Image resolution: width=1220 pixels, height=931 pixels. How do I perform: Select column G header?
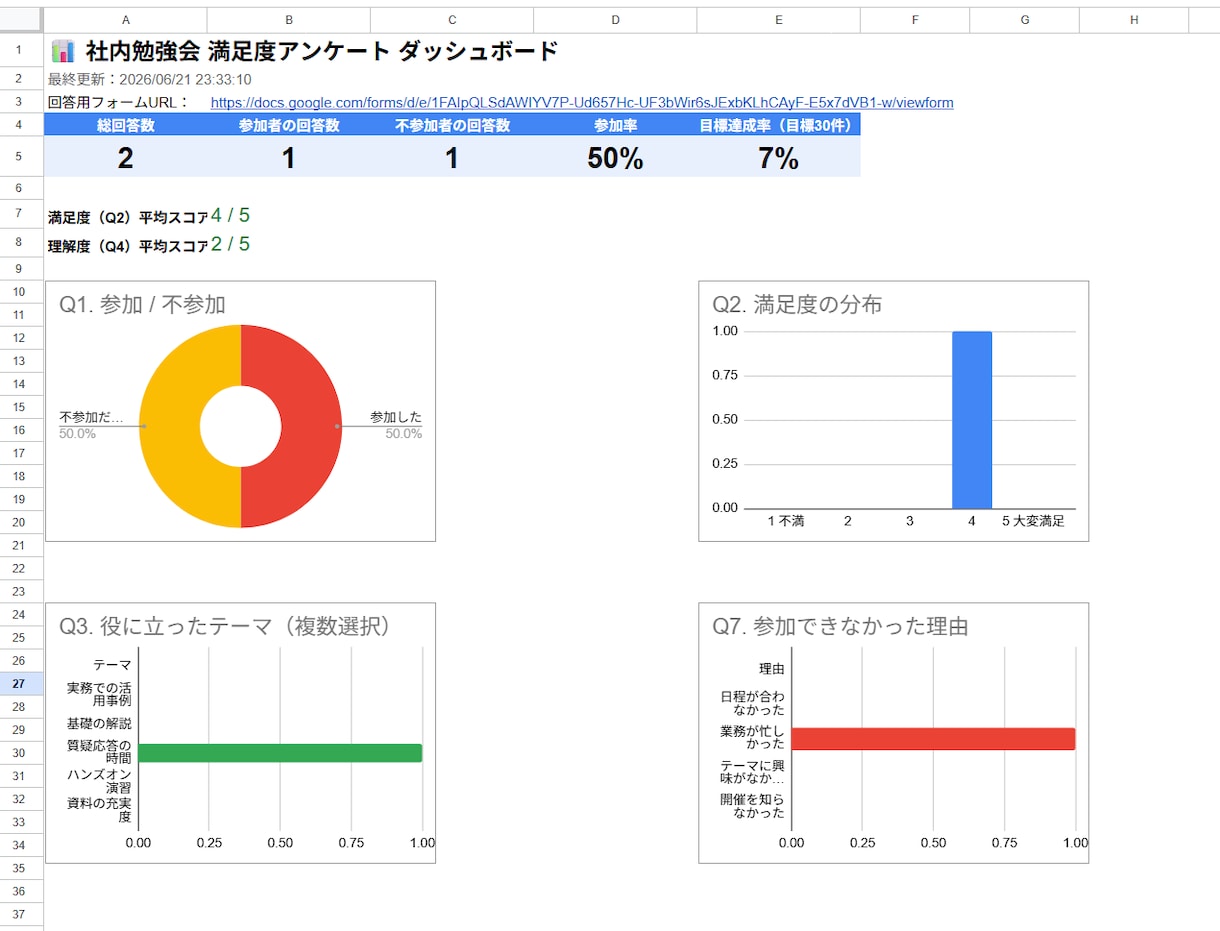tap(1025, 20)
